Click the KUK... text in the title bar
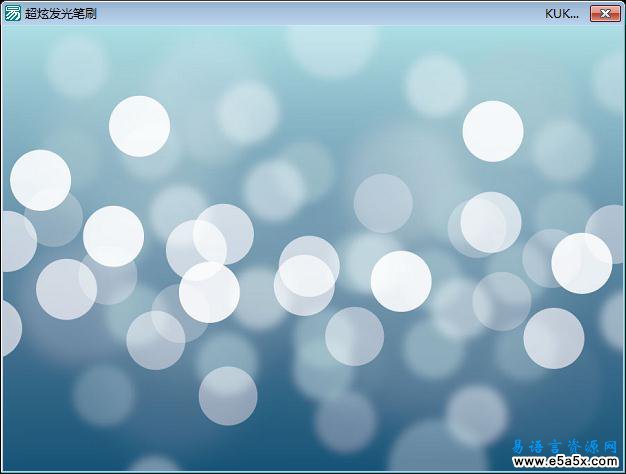Viewport: 626px width, 474px height. coord(562,14)
